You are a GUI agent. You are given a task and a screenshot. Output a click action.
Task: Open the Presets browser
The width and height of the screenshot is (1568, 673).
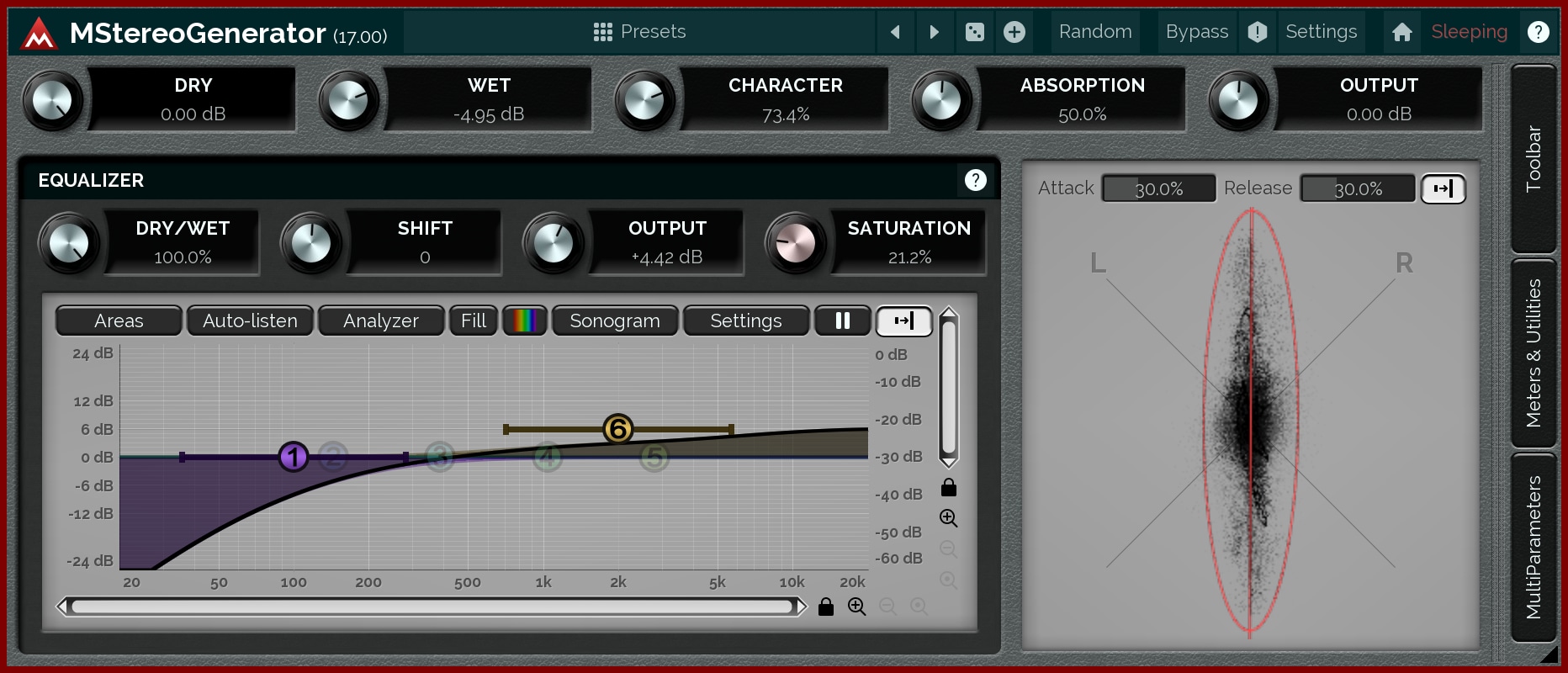tap(639, 32)
